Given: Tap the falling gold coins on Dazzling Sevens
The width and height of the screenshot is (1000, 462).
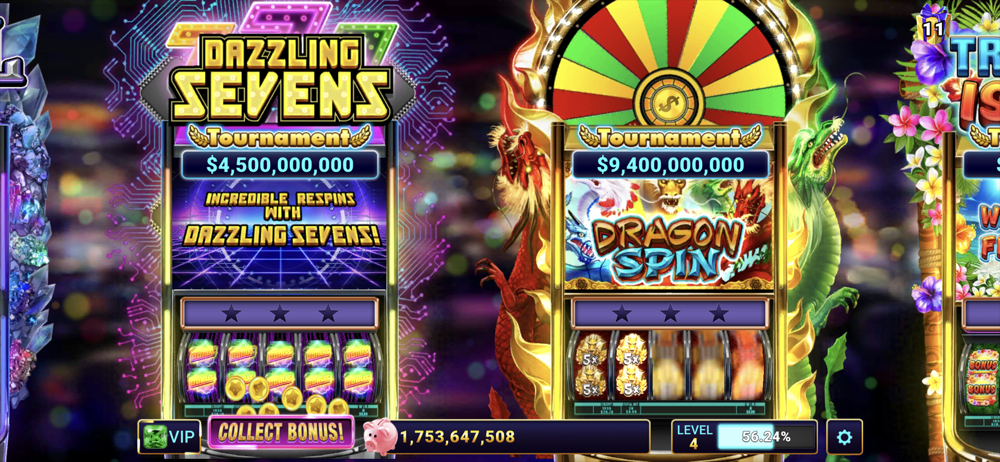Looking at the screenshot, I should tap(279, 396).
